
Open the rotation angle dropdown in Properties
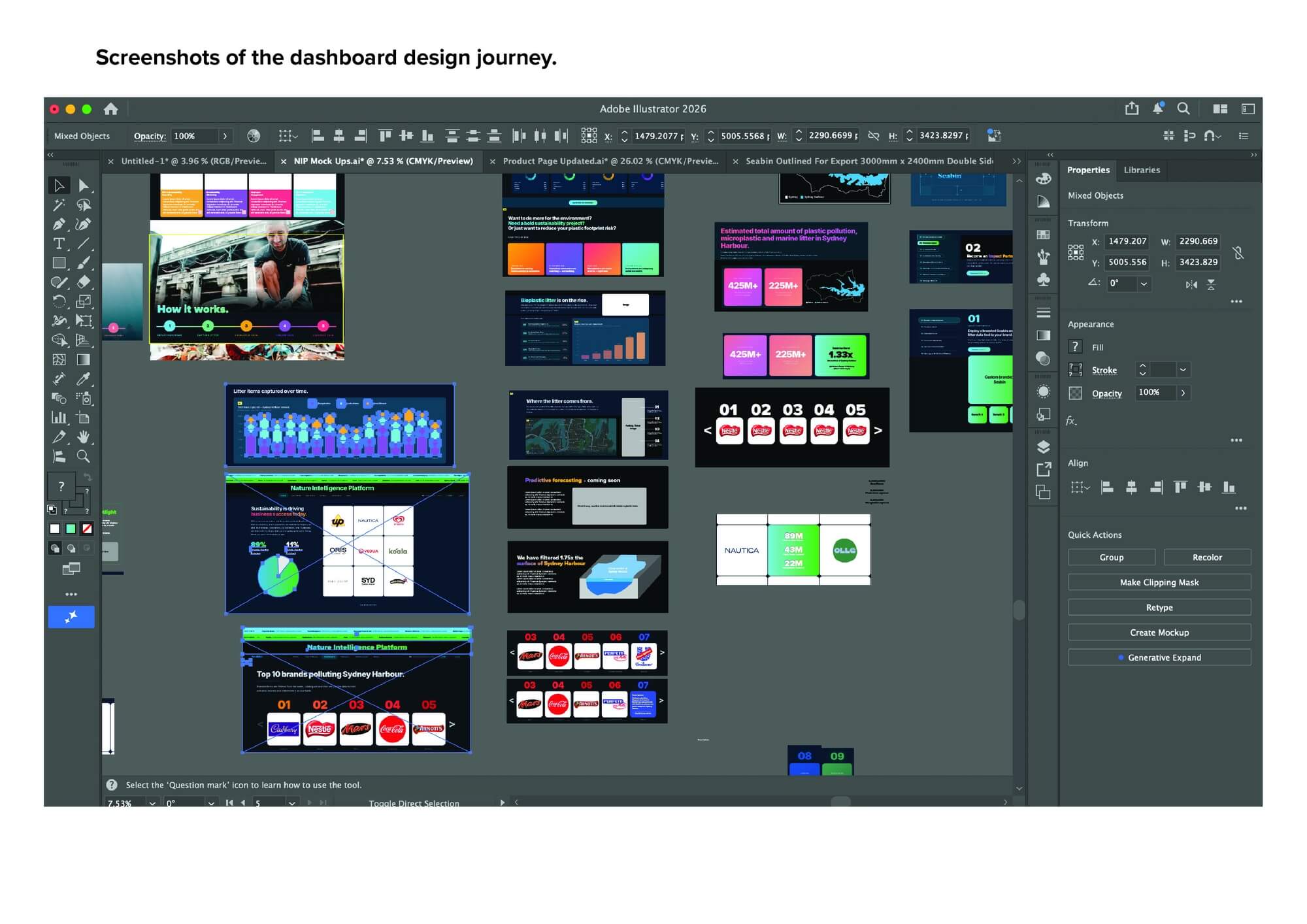tap(1144, 284)
